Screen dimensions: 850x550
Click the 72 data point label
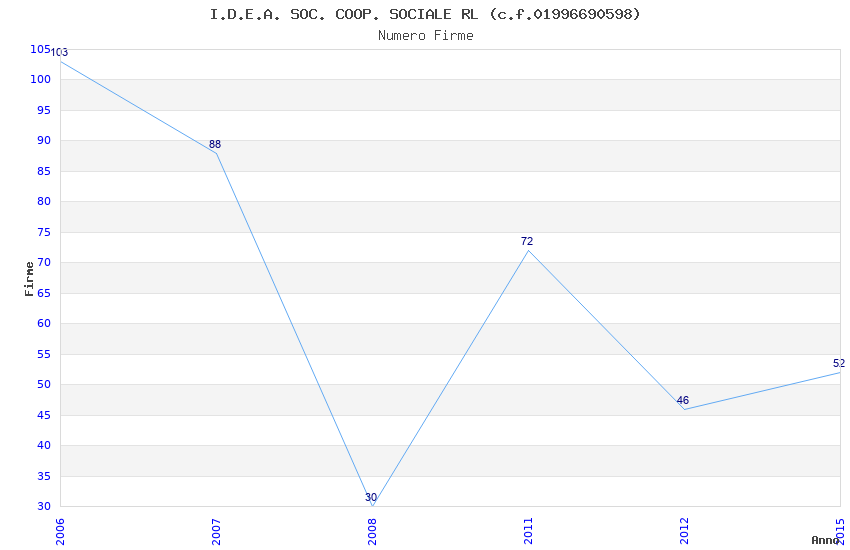(x=527, y=241)
